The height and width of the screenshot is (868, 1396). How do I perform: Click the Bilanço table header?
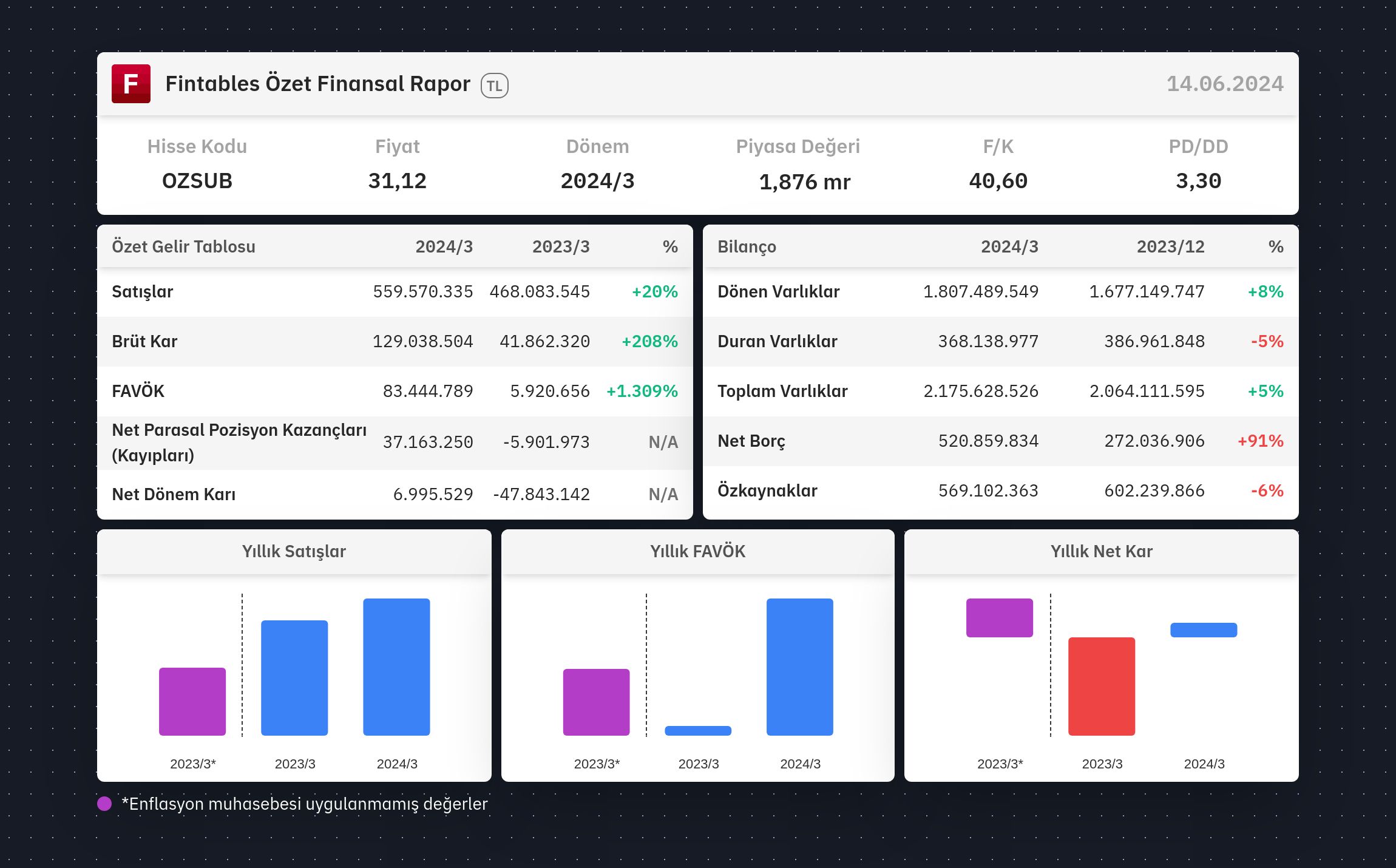747,247
